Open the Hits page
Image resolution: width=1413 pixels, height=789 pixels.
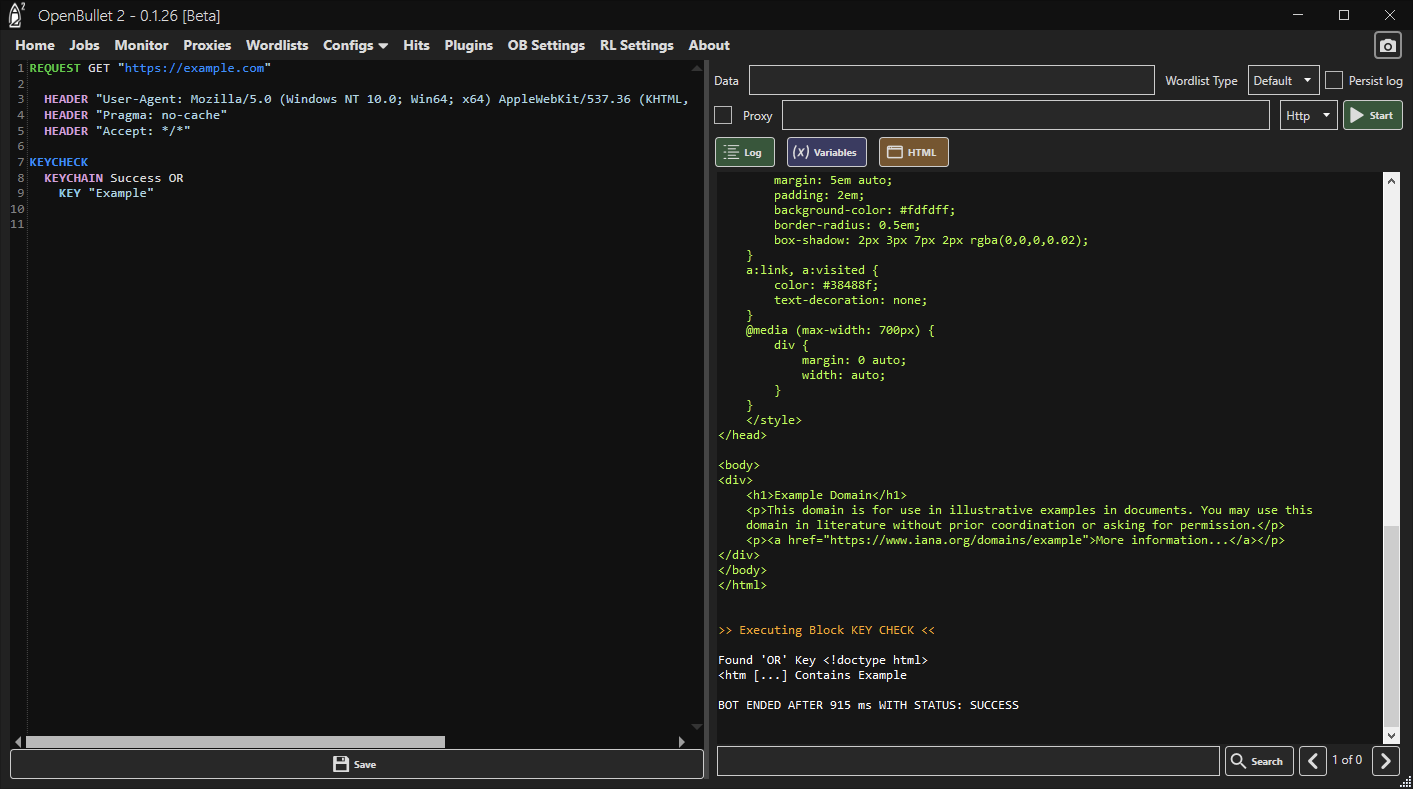click(416, 45)
